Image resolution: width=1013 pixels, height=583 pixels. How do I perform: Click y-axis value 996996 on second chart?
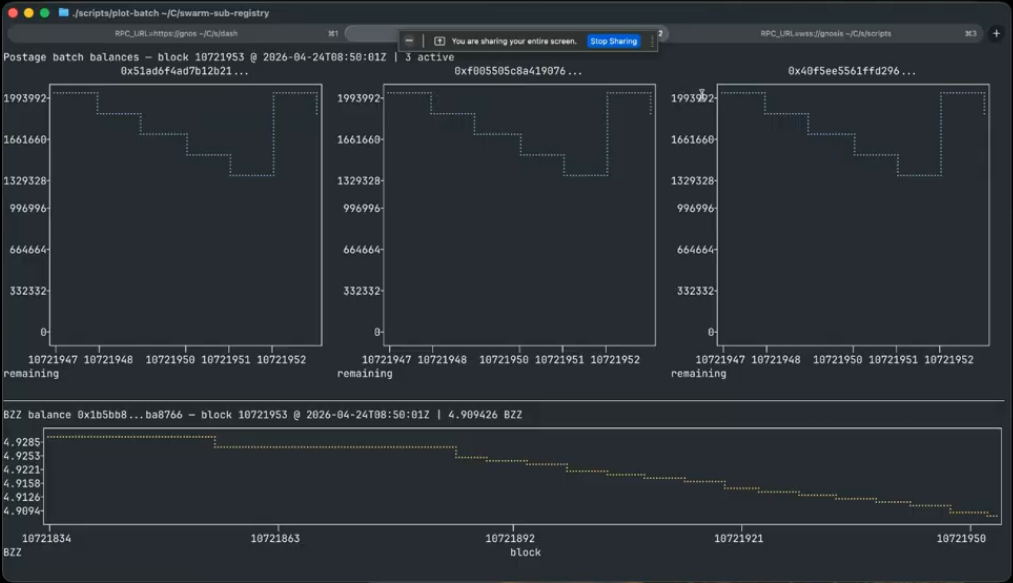click(x=362, y=208)
